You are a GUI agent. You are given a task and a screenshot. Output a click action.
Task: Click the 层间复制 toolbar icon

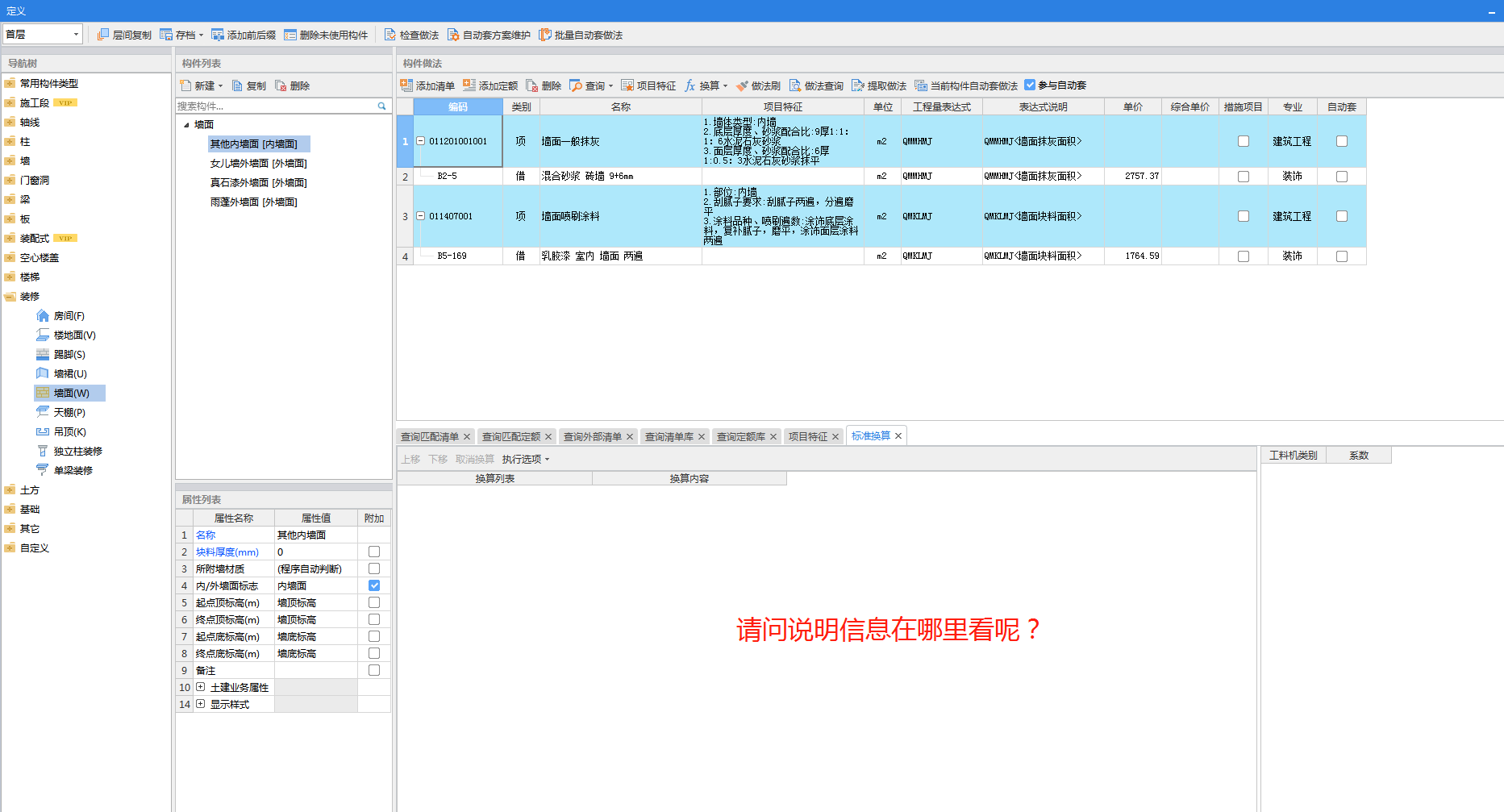pos(103,35)
